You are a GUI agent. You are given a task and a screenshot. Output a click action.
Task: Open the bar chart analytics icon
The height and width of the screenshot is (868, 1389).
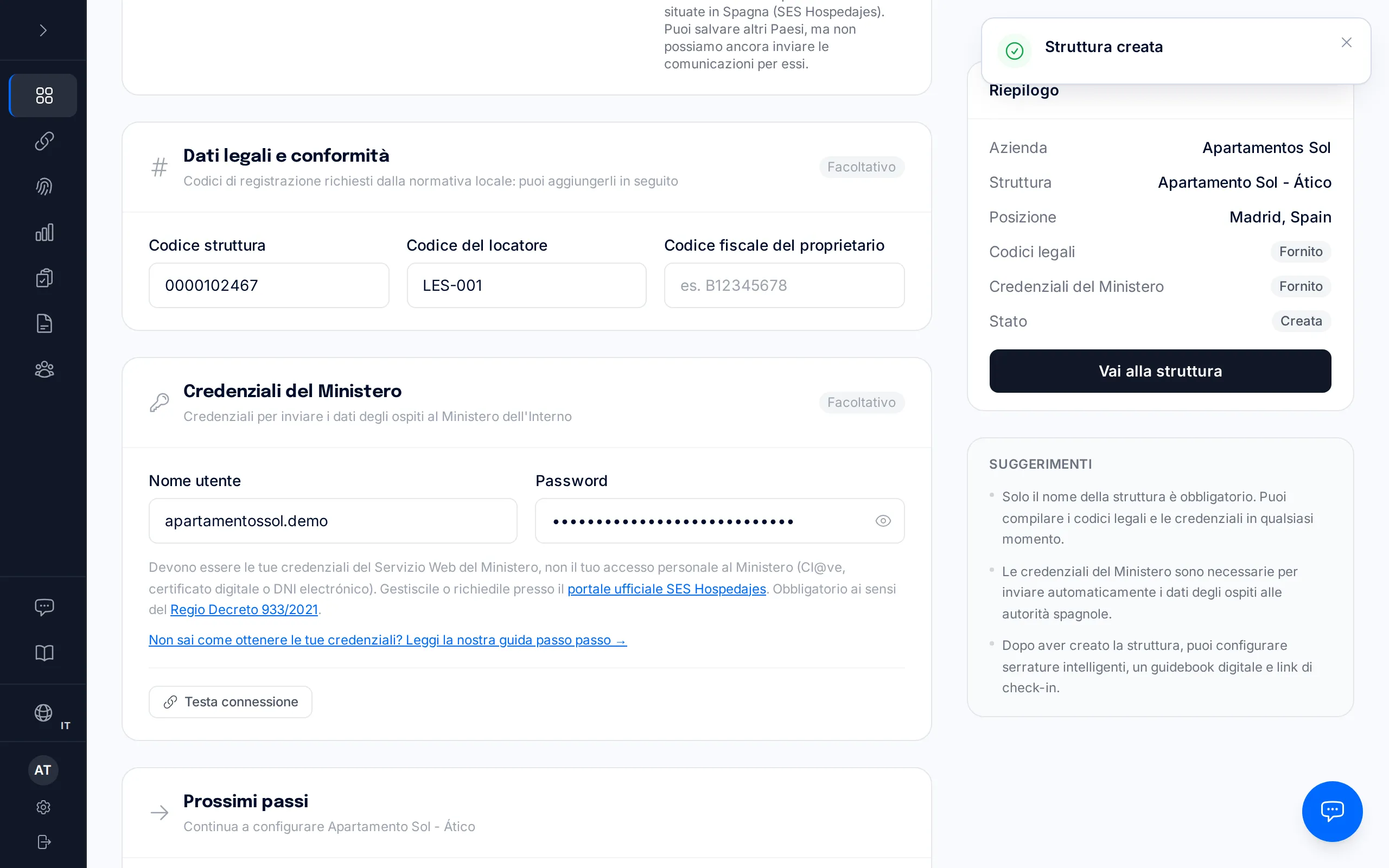pos(43,233)
